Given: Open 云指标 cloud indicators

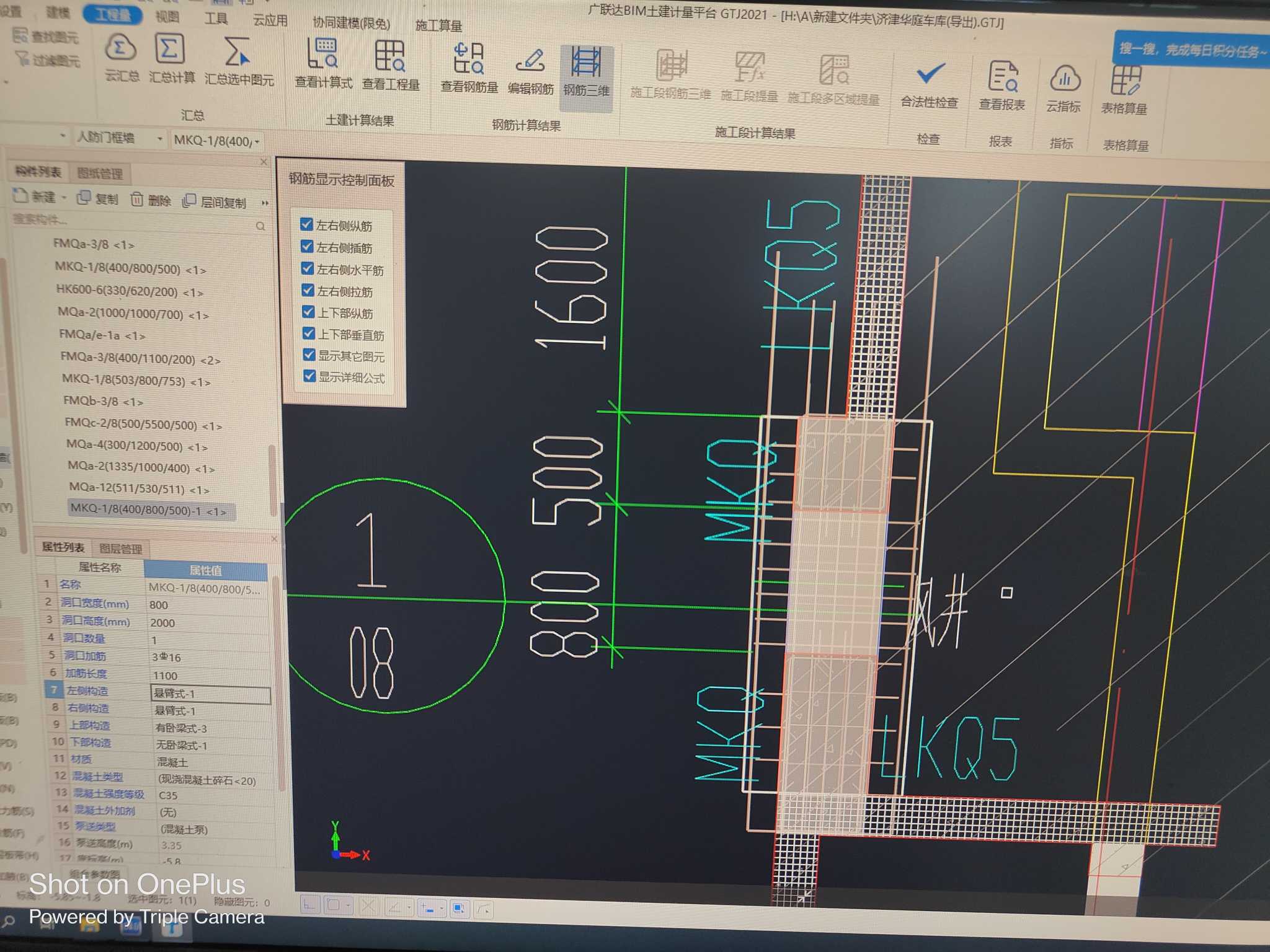Looking at the screenshot, I should pos(1064,89).
